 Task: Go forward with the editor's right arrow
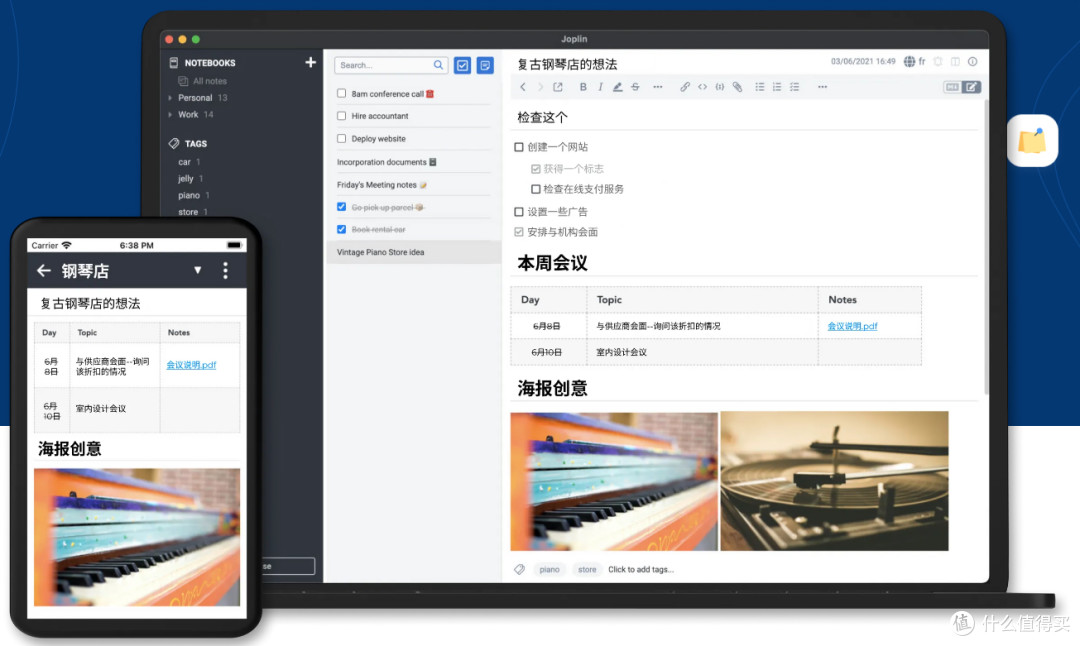click(541, 87)
